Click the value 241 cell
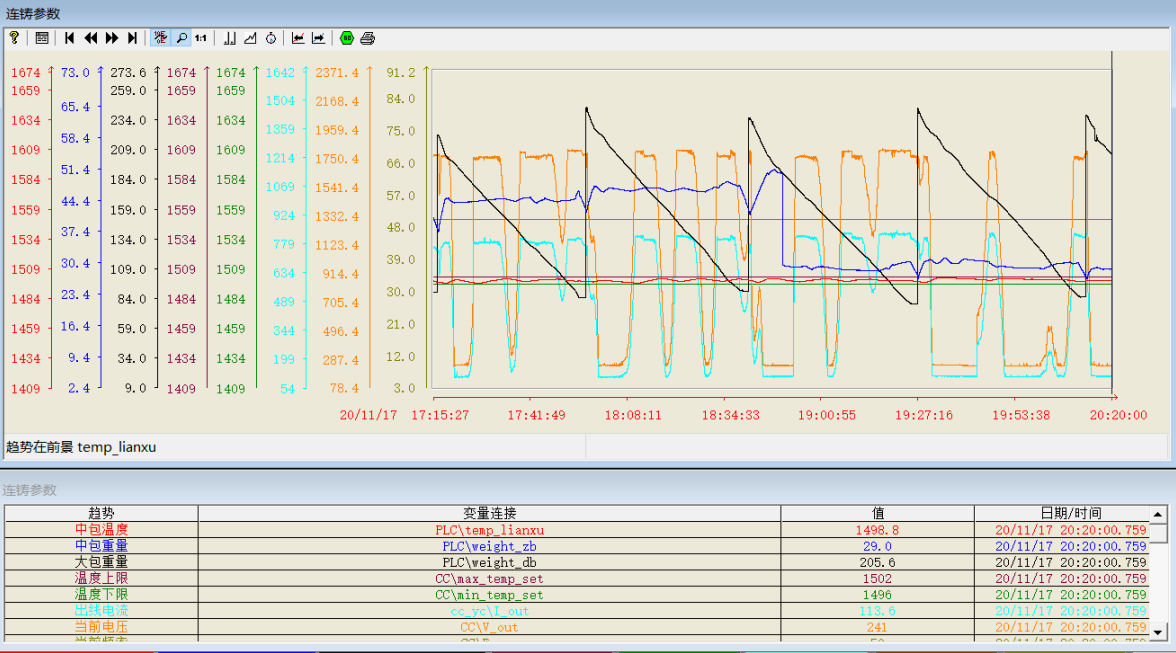 tap(878, 627)
